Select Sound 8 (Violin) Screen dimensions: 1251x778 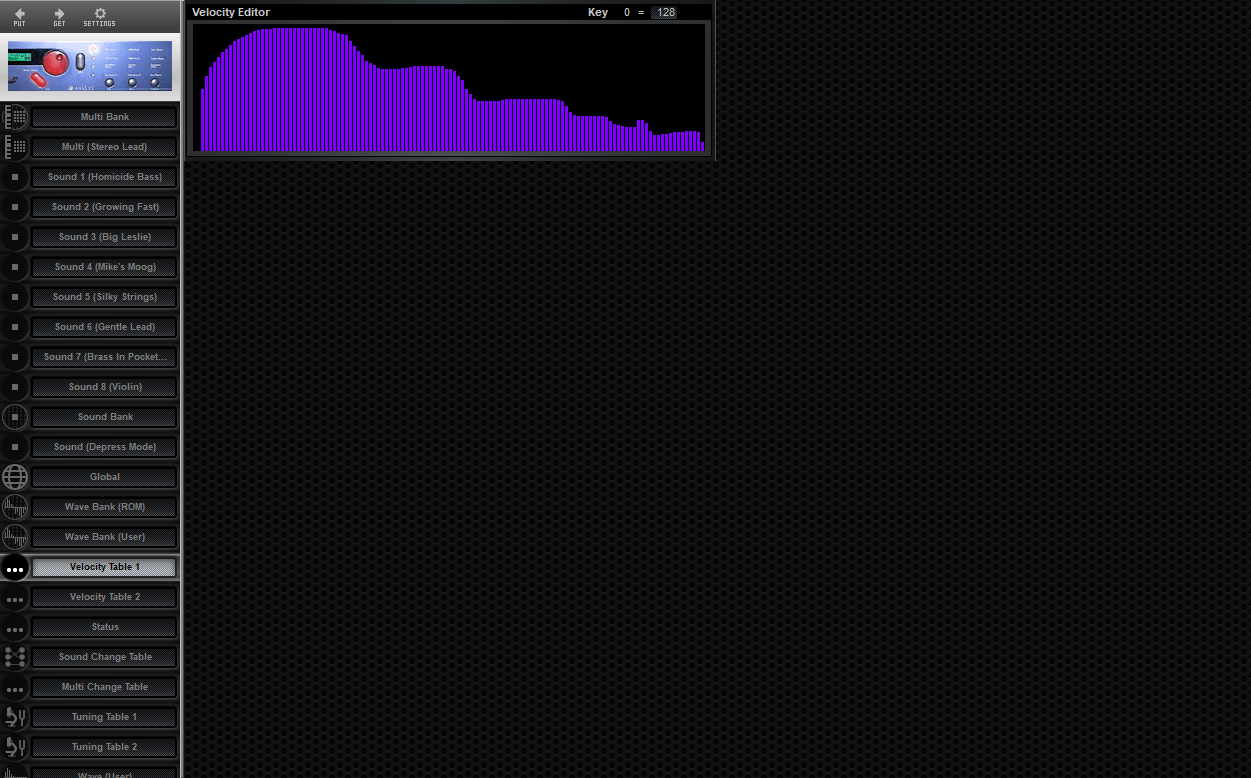click(x=104, y=387)
